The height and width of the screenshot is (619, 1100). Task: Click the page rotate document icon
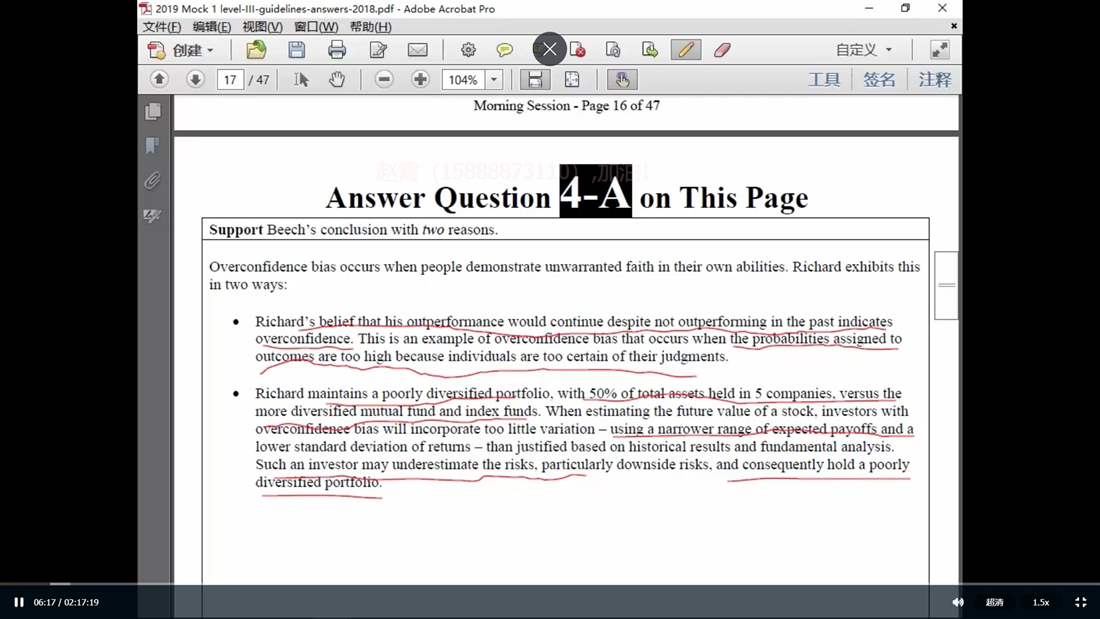pyautogui.click(x=613, y=50)
